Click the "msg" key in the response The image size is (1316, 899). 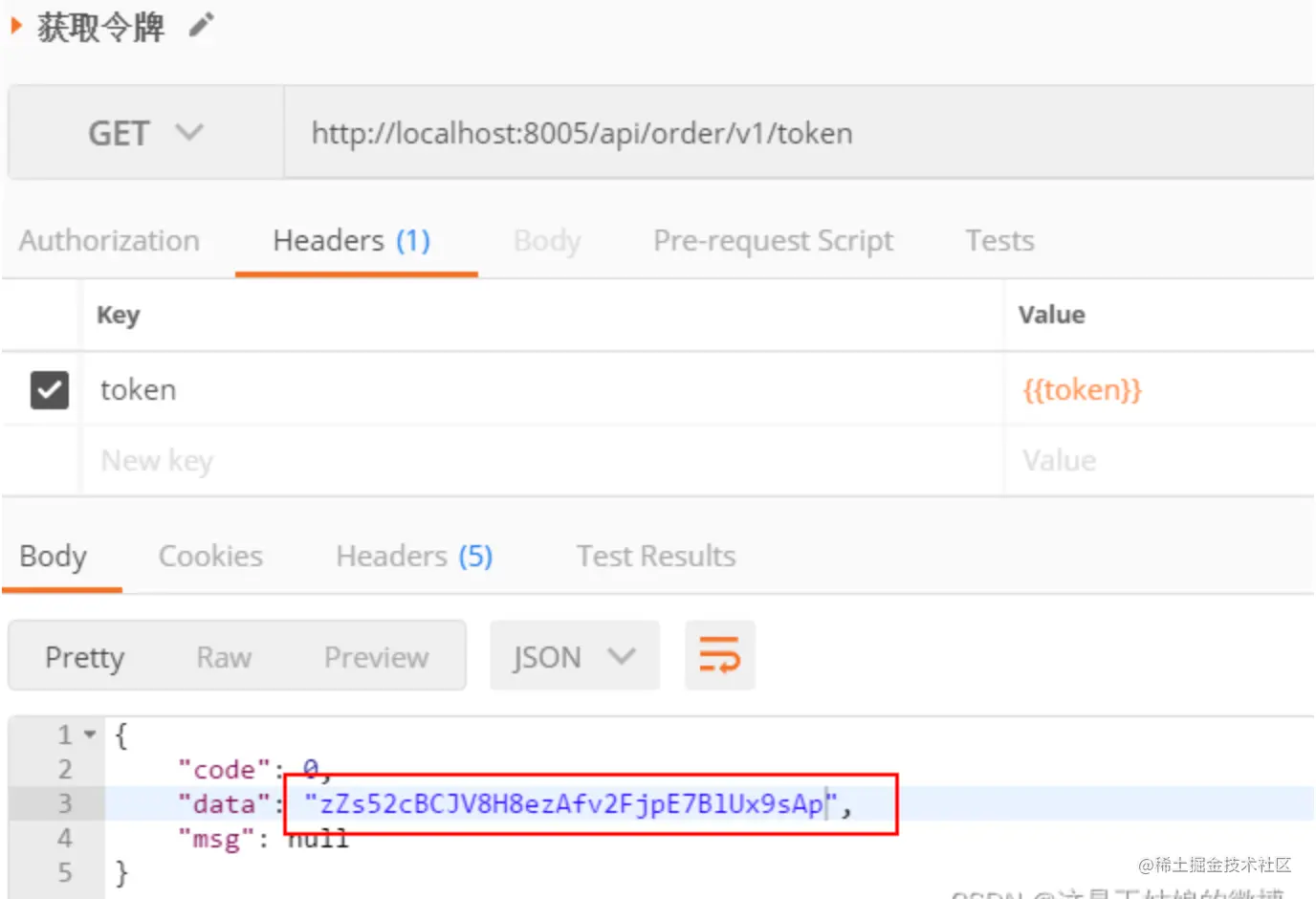pyautogui.click(x=216, y=839)
